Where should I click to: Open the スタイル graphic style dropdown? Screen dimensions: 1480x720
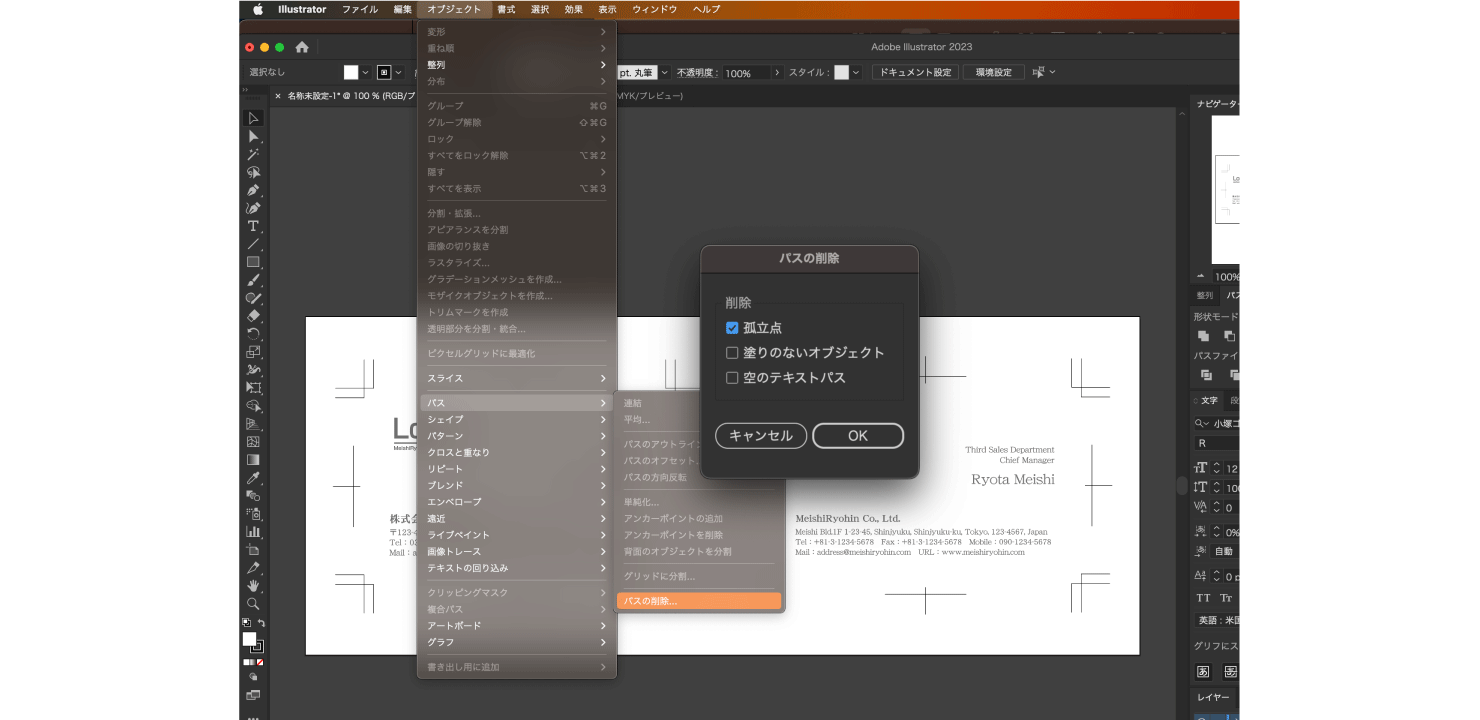coord(856,73)
